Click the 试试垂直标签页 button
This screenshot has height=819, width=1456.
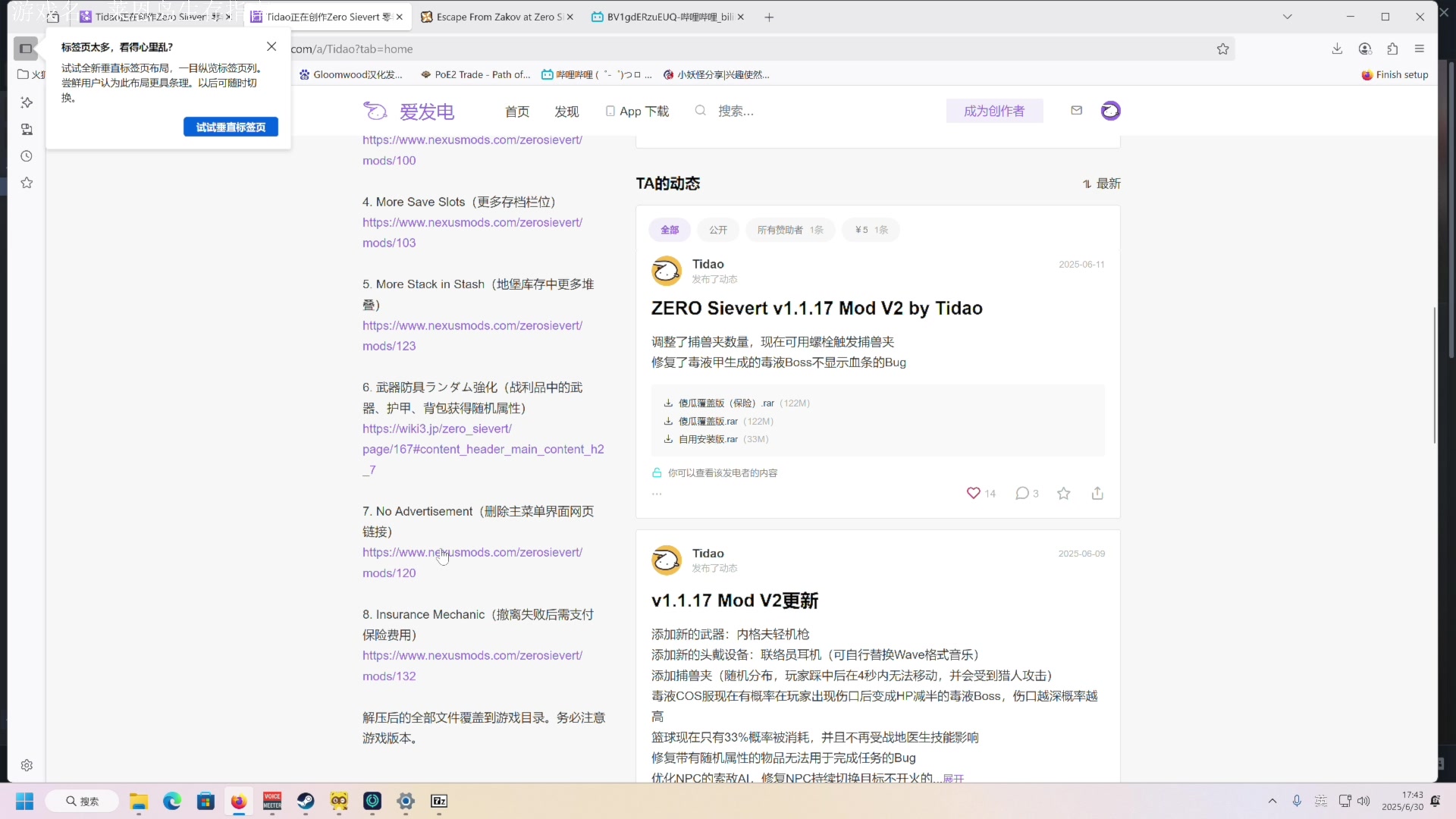click(x=231, y=127)
